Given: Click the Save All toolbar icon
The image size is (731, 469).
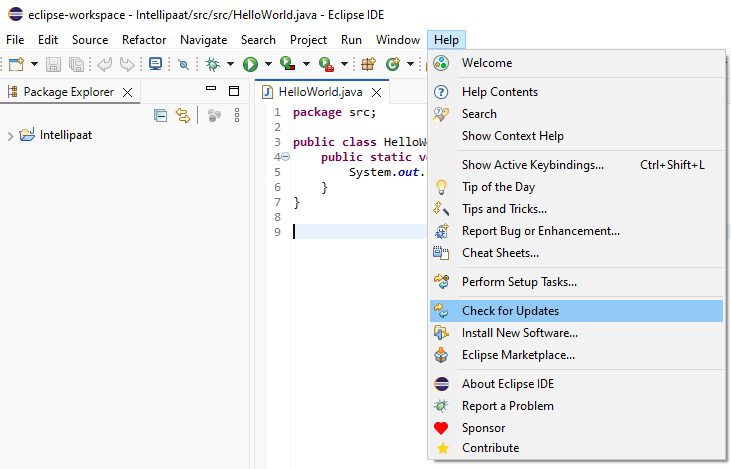Looking at the screenshot, I should pos(76,64).
